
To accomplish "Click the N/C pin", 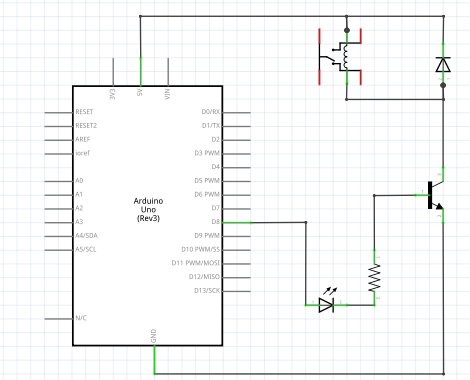I will (x=59, y=319).
